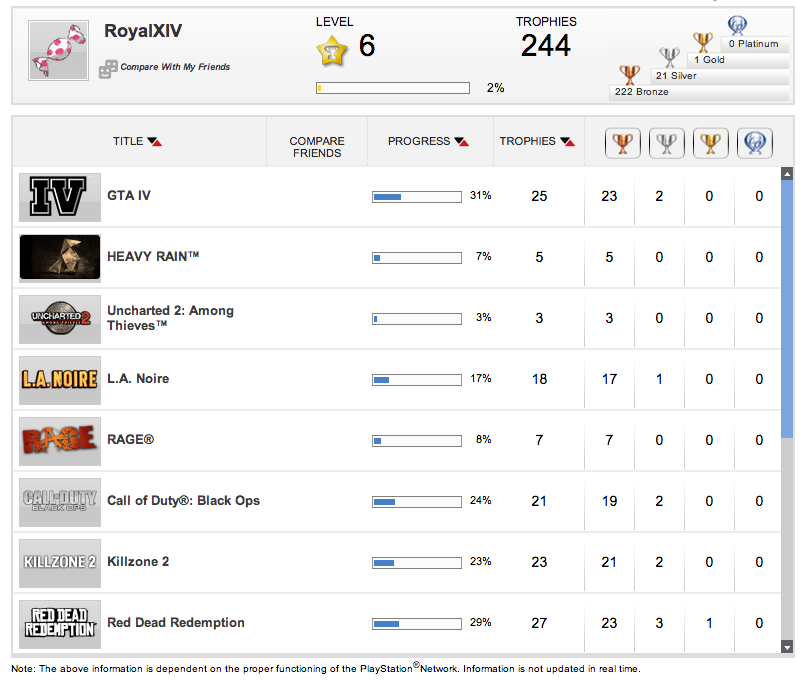Screen dimensions: 807x694
Task: Click the Gold trophy icon in summary
Action: (703, 42)
